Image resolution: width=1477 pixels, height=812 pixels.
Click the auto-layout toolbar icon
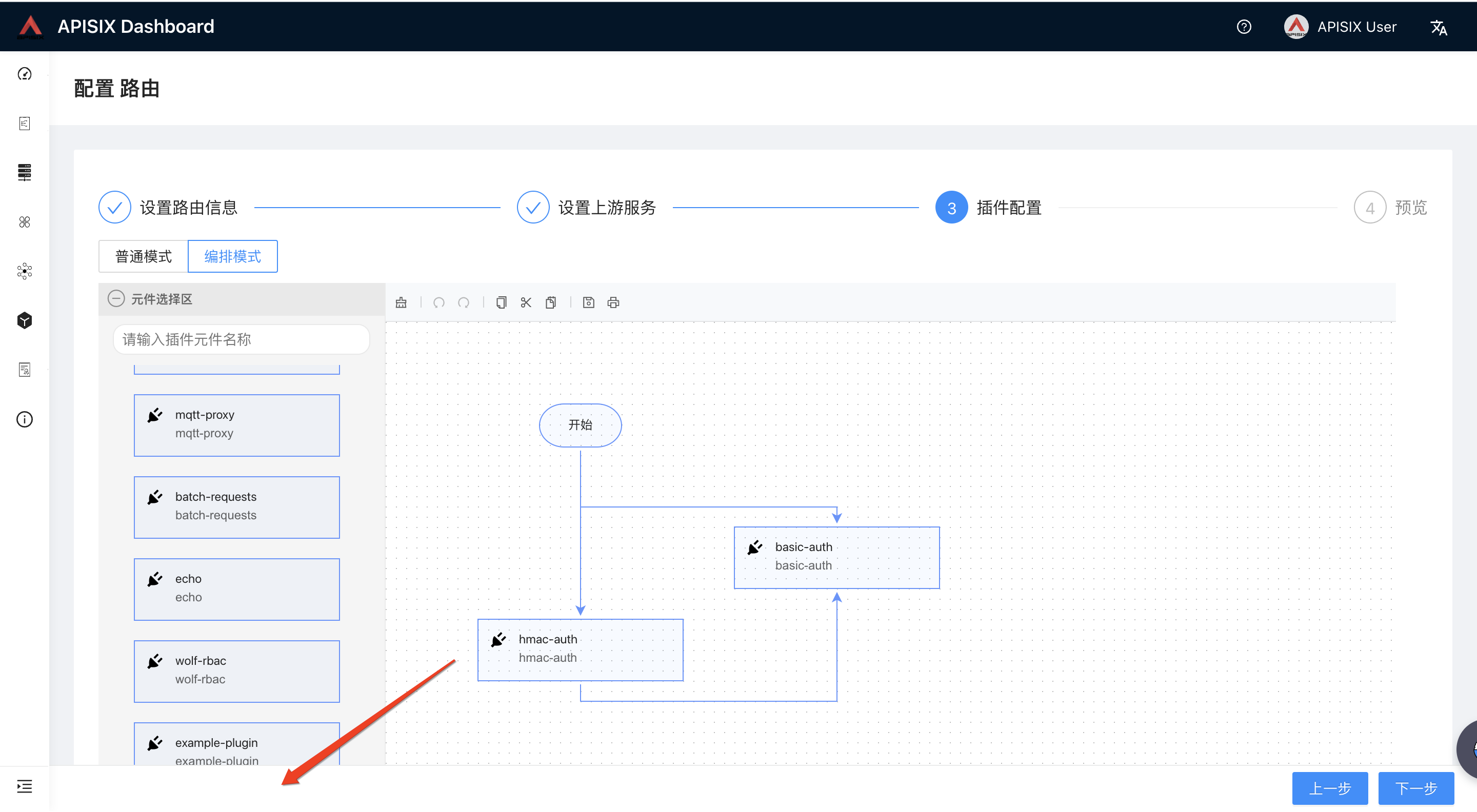click(x=401, y=302)
